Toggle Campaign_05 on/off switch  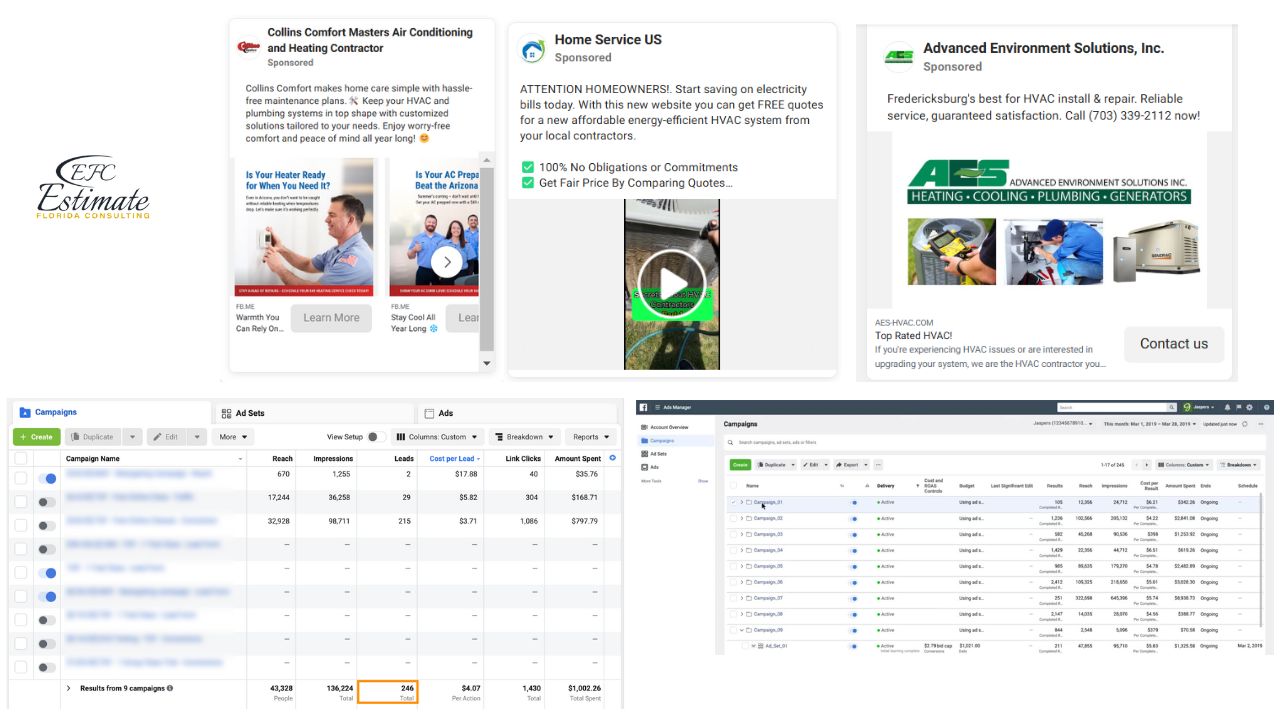854,566
